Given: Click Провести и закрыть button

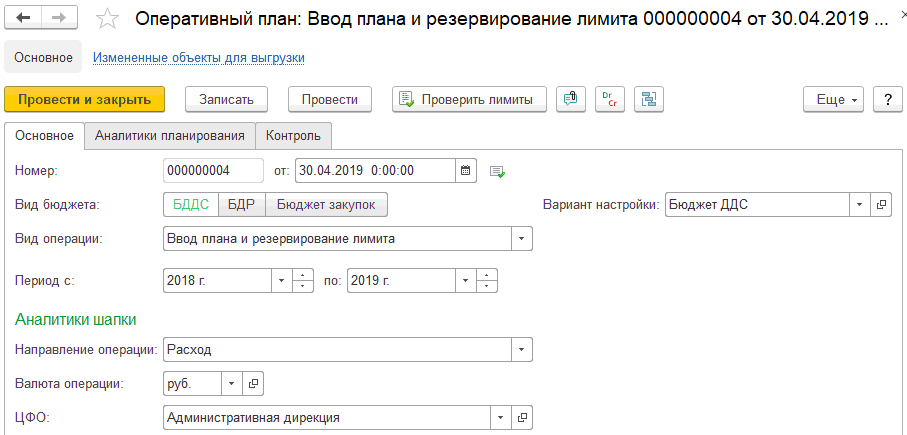Looking at the screenshot, I should tap(84, 99).
